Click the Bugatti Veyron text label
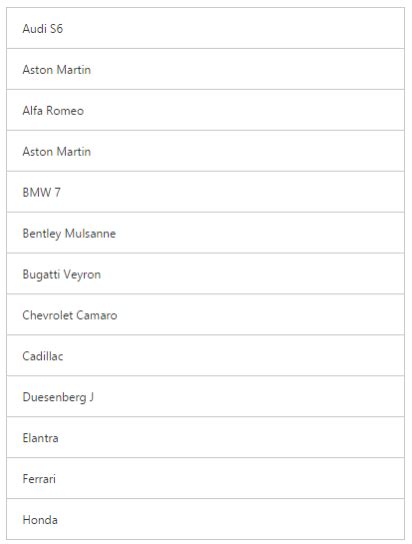Viewport: 412px width, 544px height. click(x=62, y=274)
